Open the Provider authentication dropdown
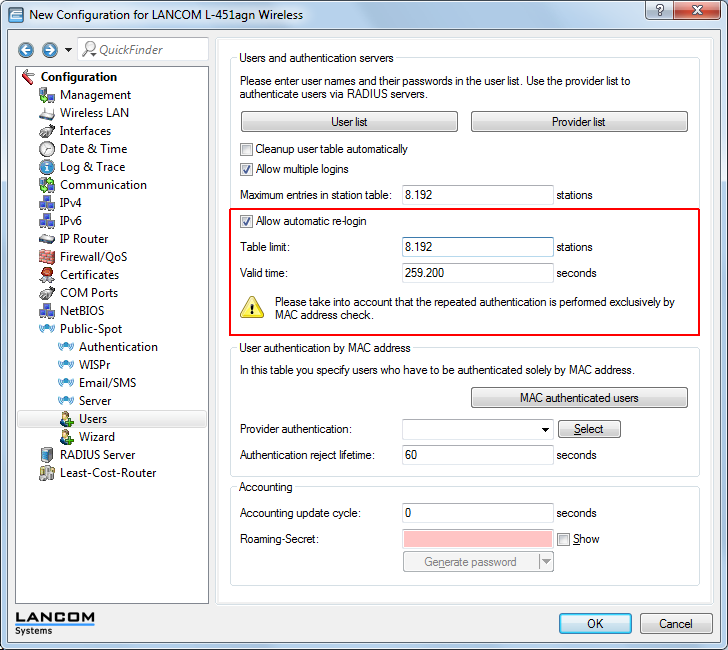The width and height of the screenshot is (728, 650). [544, 429]
